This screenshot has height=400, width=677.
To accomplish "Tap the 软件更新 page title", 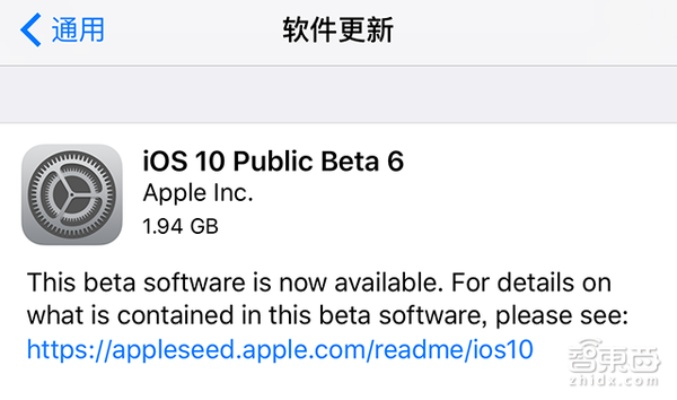I will click(338, 30).
